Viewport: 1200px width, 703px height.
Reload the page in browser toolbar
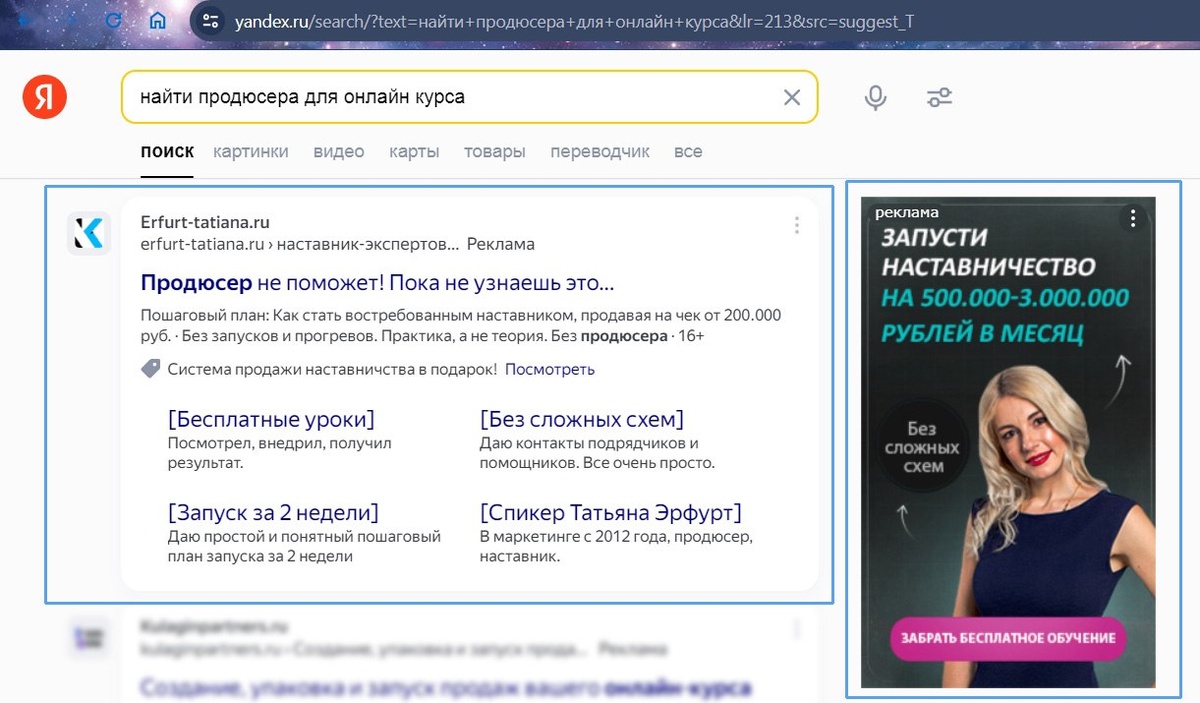114,20
